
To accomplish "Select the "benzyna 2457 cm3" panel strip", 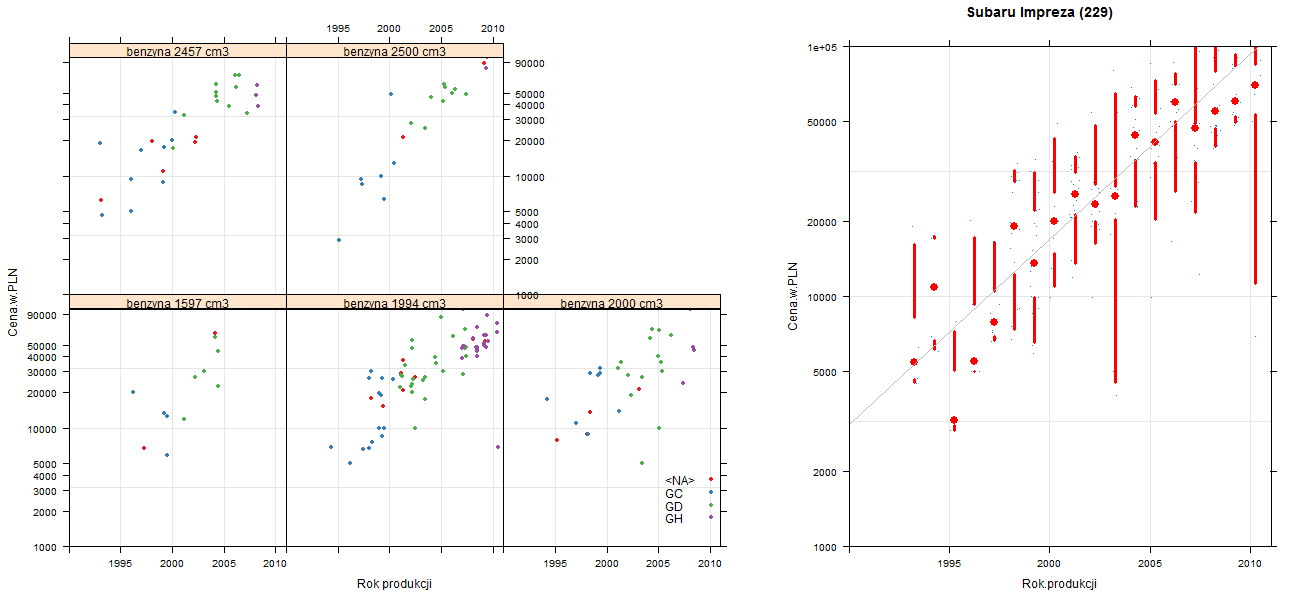I will (178, 51).
